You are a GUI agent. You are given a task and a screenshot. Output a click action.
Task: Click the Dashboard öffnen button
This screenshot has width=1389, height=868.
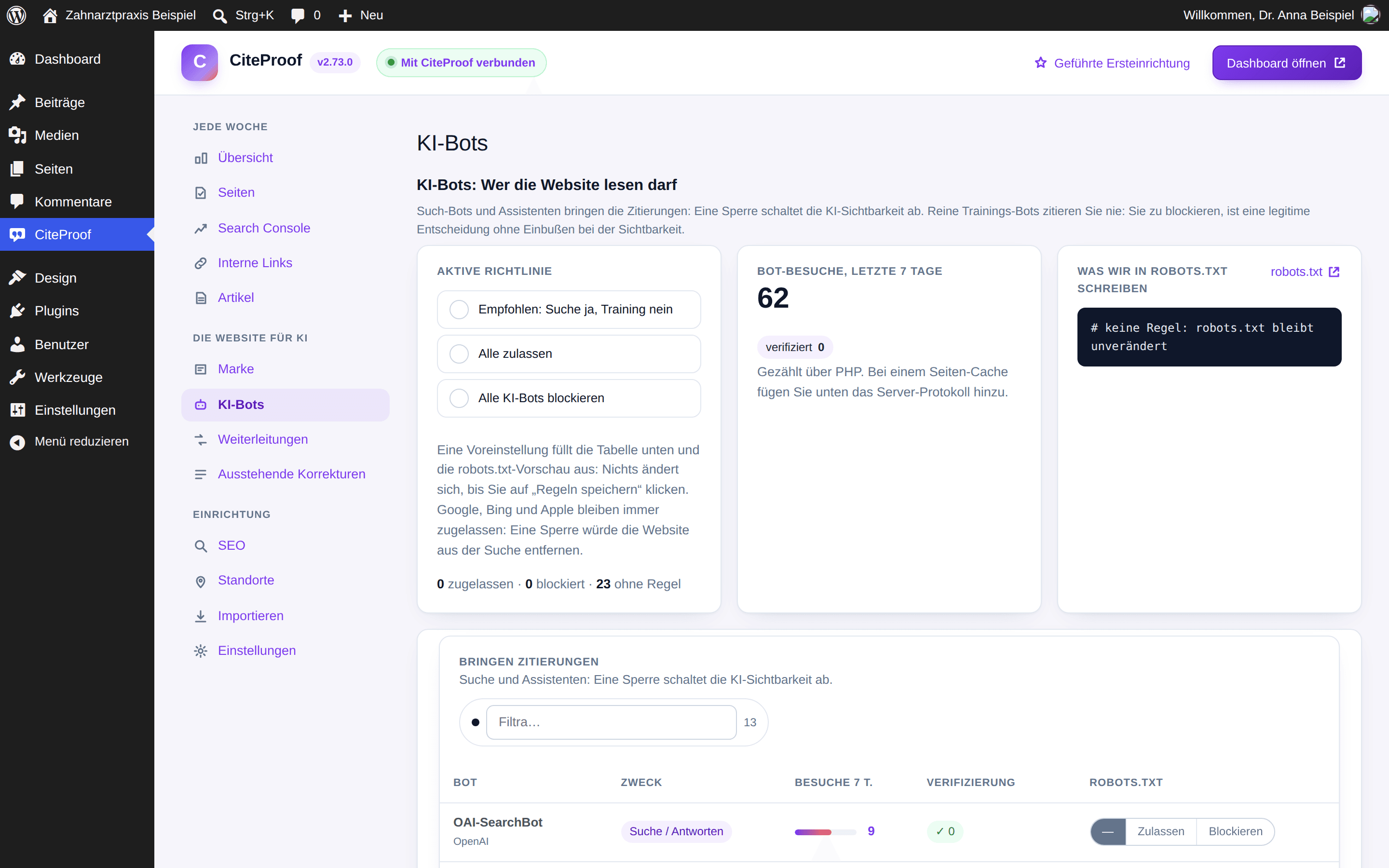pos(1286,63)
